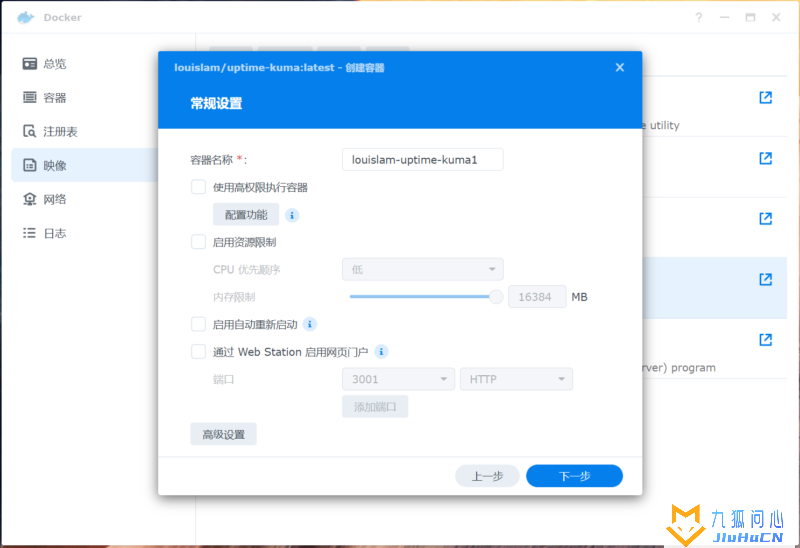Open external link icon below the utility row

(765, 158)
